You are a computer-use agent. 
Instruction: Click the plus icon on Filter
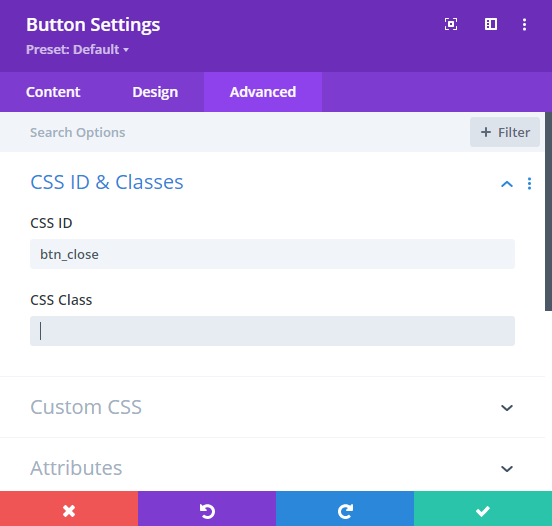486,132
